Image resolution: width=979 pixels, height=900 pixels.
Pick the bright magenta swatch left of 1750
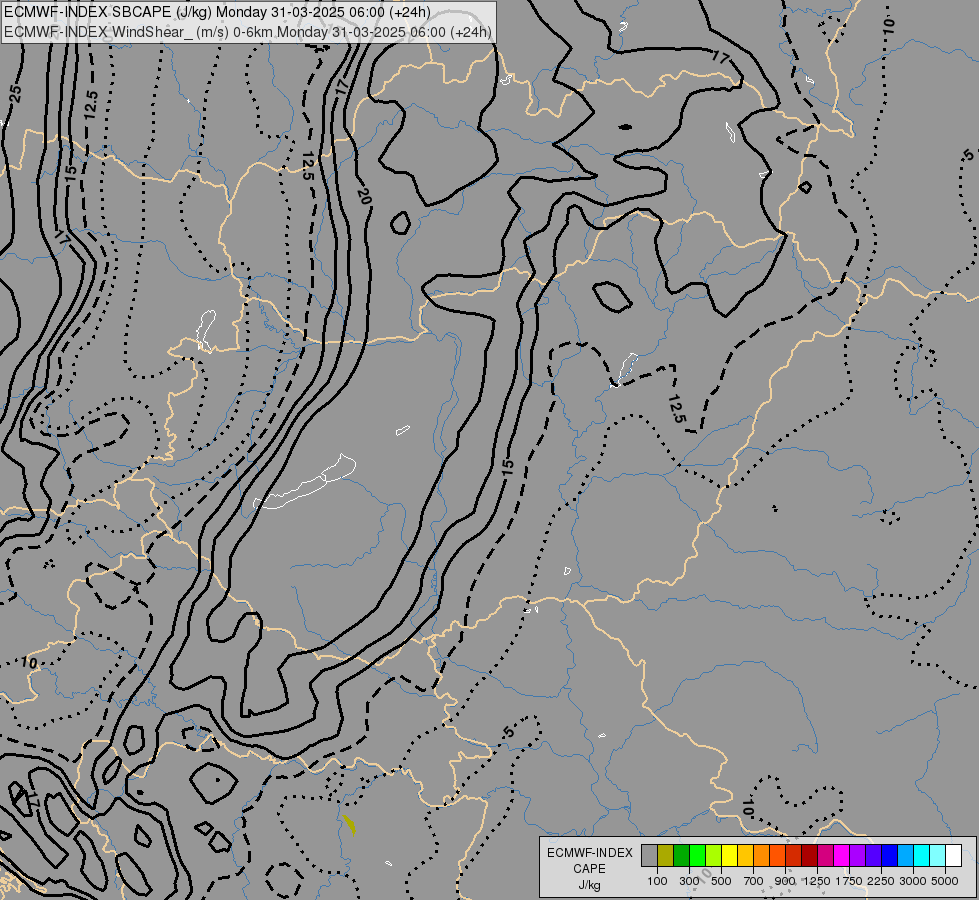(x=841, y=855)
